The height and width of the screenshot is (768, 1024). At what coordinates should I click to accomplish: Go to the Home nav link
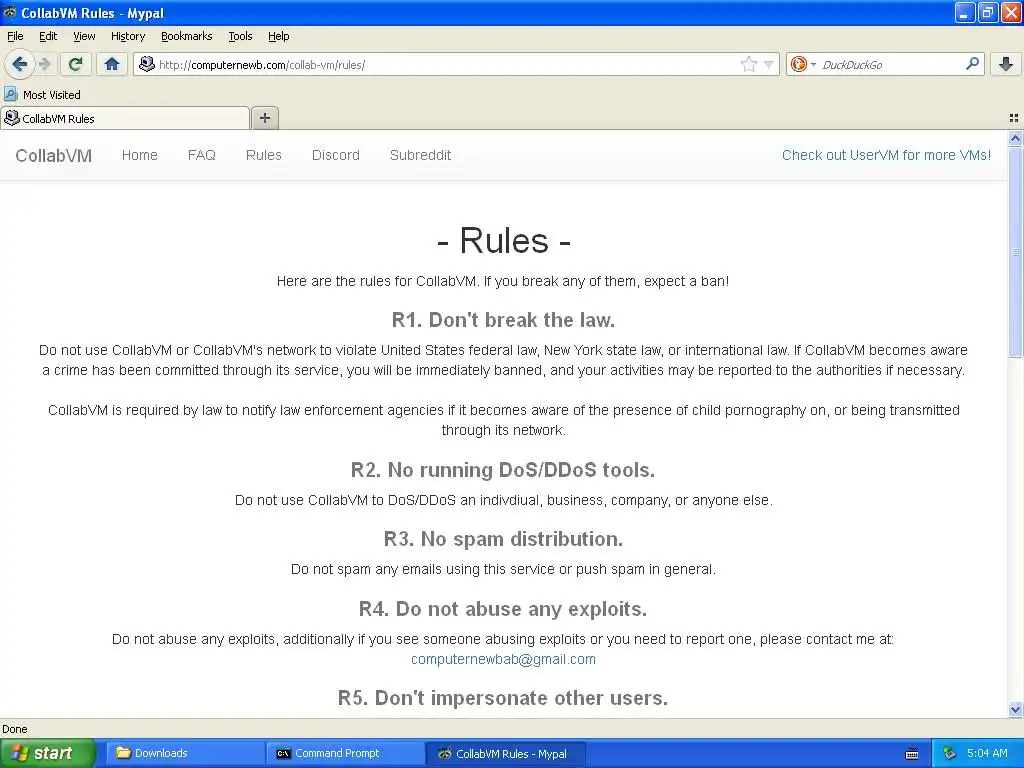pyautogui.click(x=140, y=155)
